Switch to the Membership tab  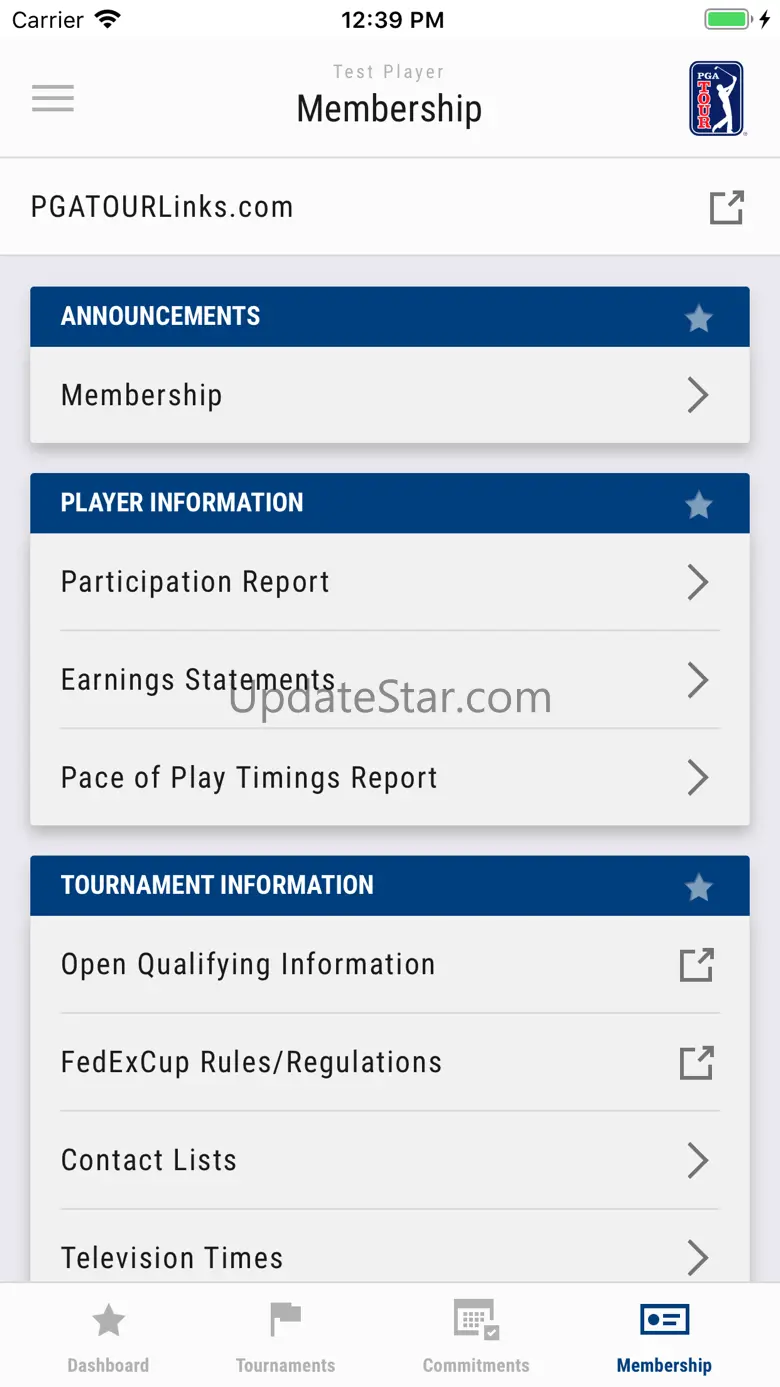[664, 1335]
